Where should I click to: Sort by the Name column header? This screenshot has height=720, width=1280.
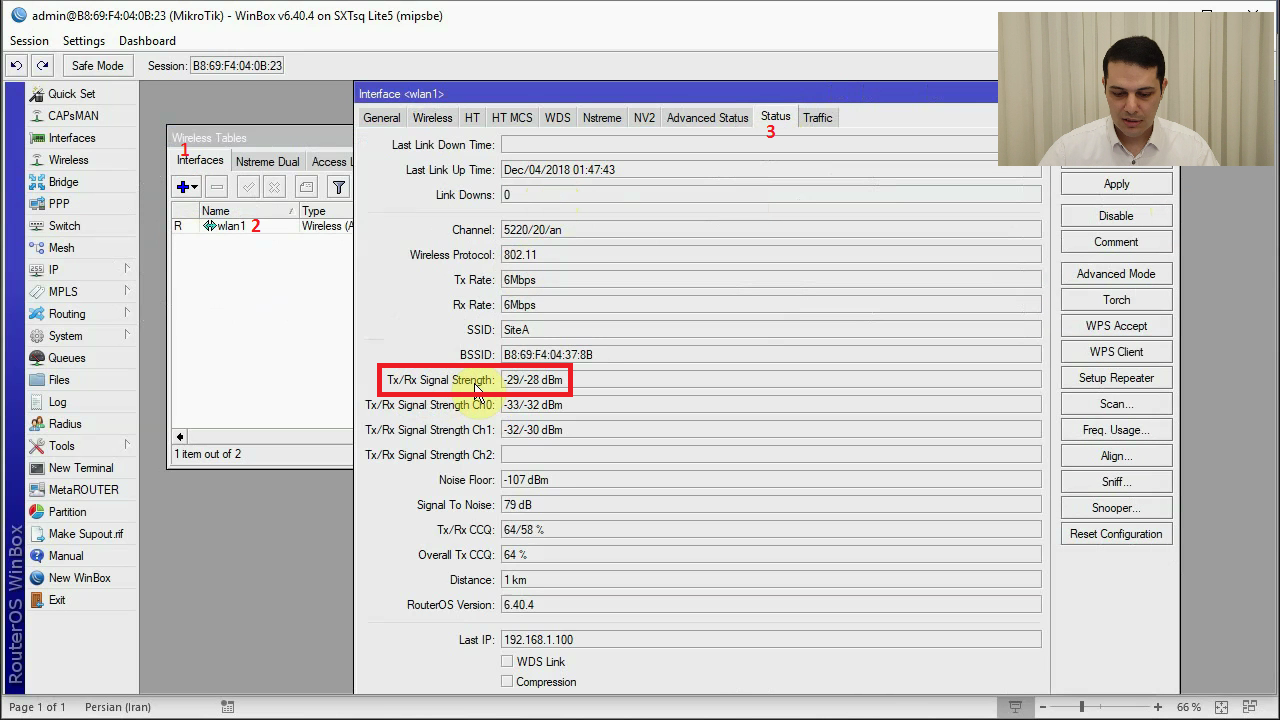(x=248, y=211)
